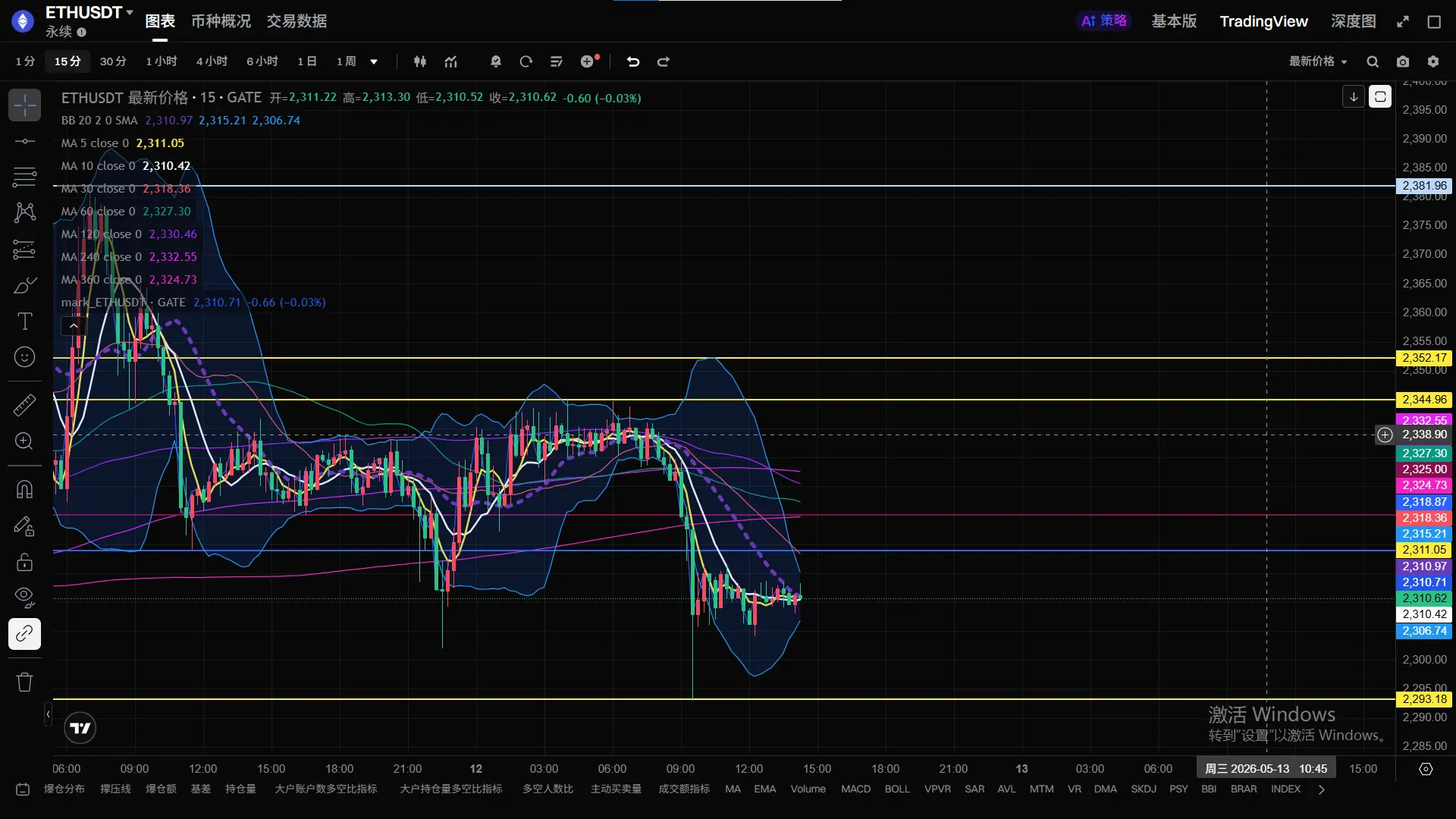Toggle magnet mode for drawings

(x=24, y=489)
